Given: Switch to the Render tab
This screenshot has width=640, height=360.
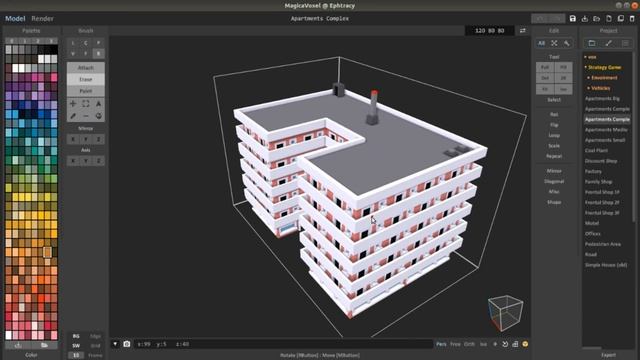Looking at the screenshot, I should click(42, 18).
